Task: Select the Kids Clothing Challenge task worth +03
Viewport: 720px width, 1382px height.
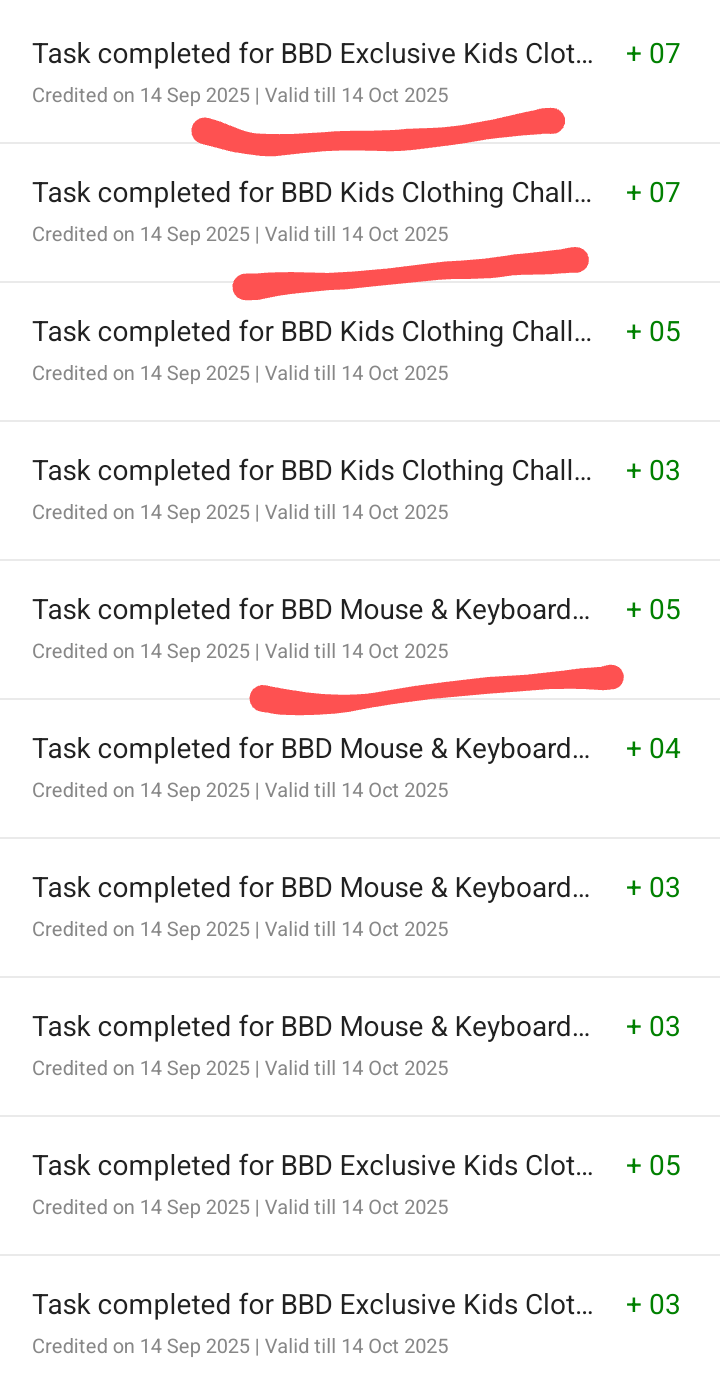Action: point(312,471)
